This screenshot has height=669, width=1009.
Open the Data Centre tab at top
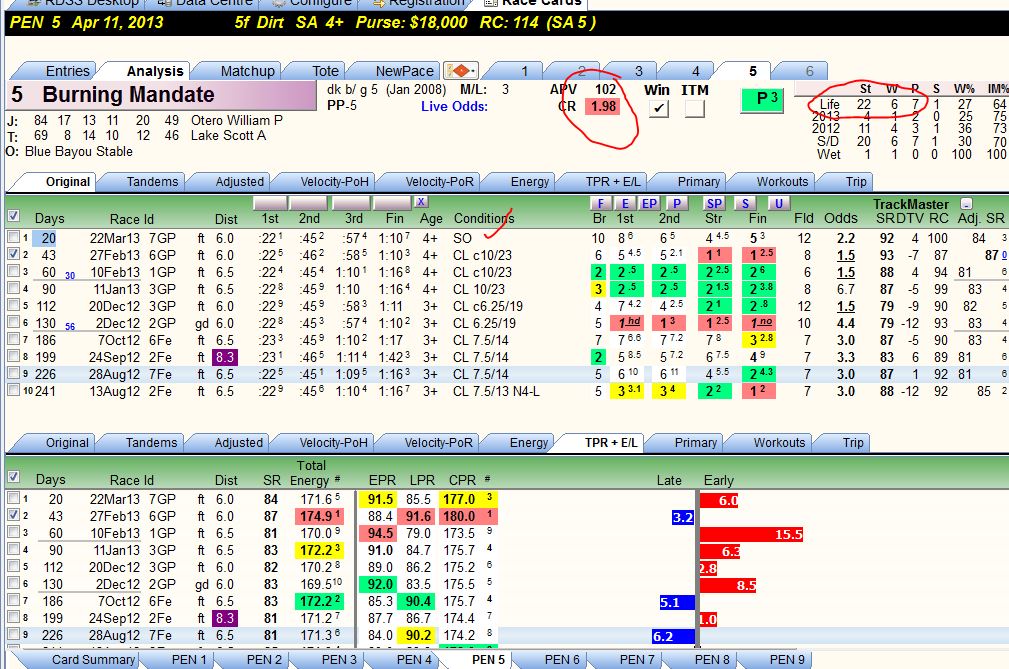point(206,3)
